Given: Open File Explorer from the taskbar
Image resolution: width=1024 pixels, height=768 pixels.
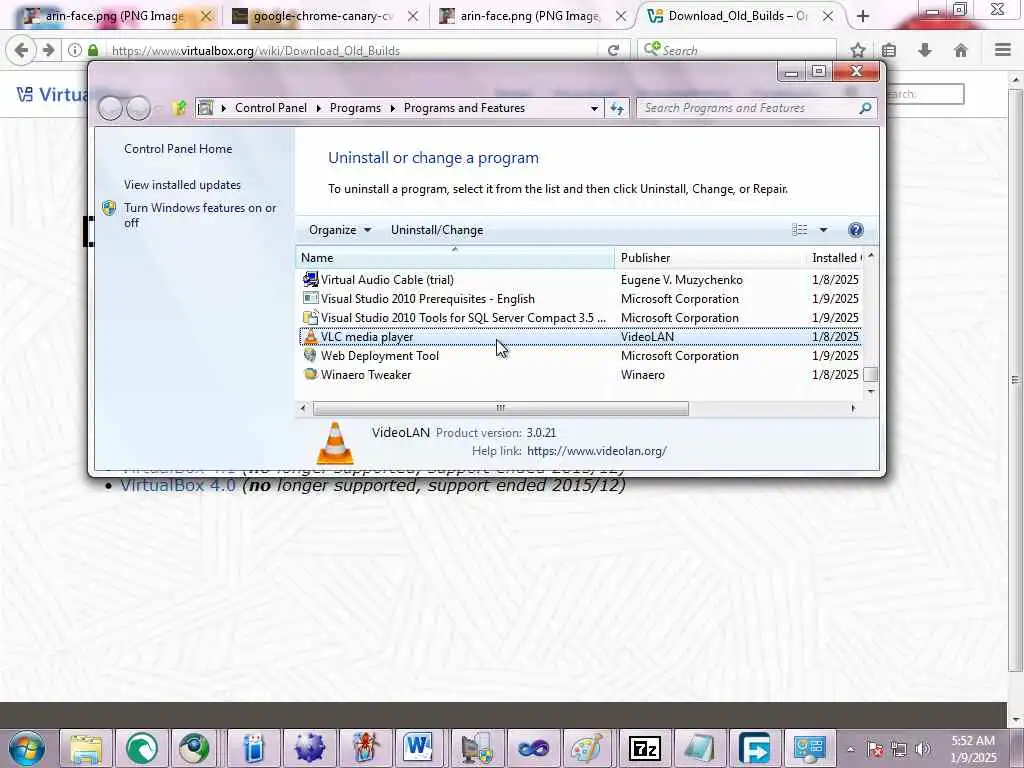Looking at the screenshot, I should tap(86, 748).
